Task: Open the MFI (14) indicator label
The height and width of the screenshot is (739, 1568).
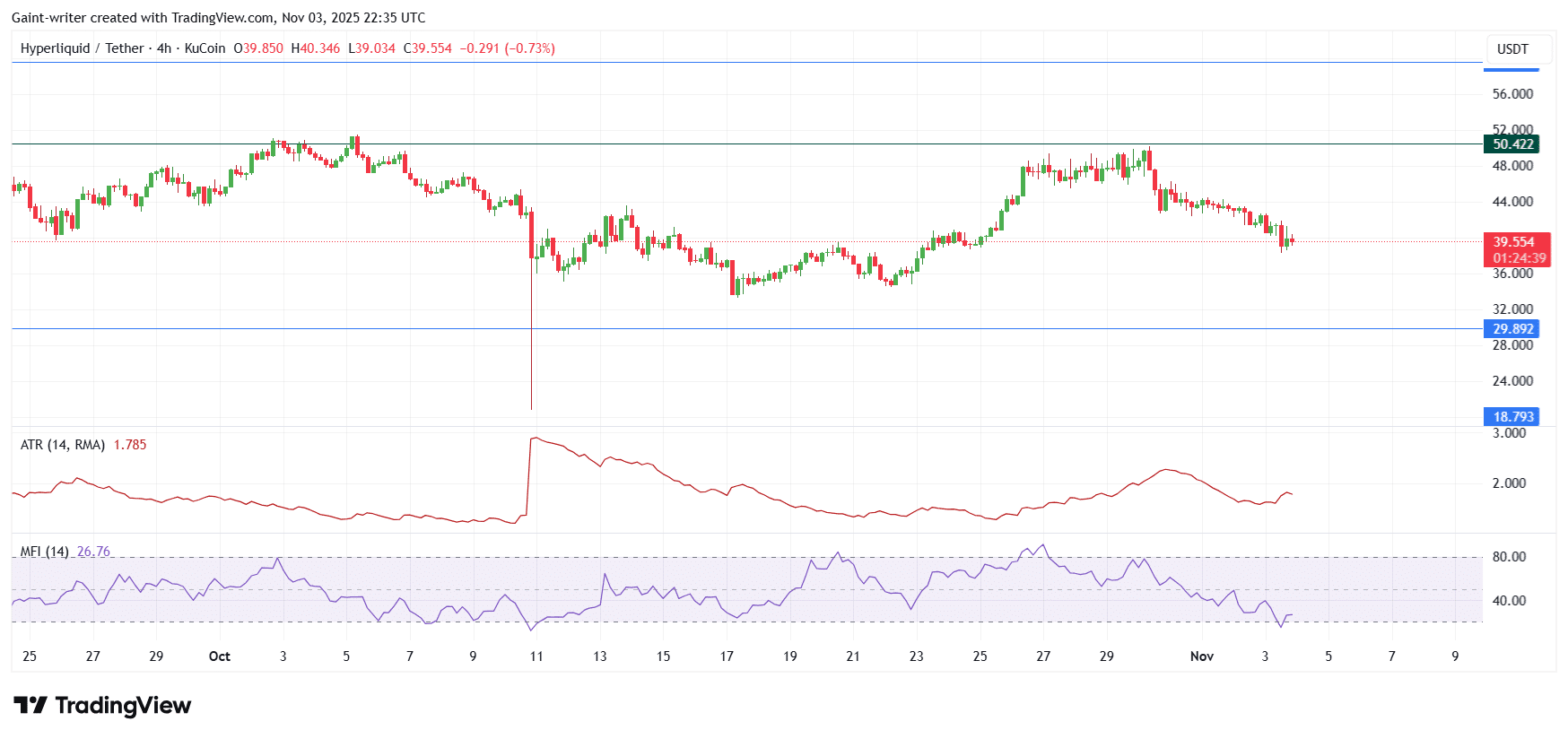Action: click(x=45, y=552)
